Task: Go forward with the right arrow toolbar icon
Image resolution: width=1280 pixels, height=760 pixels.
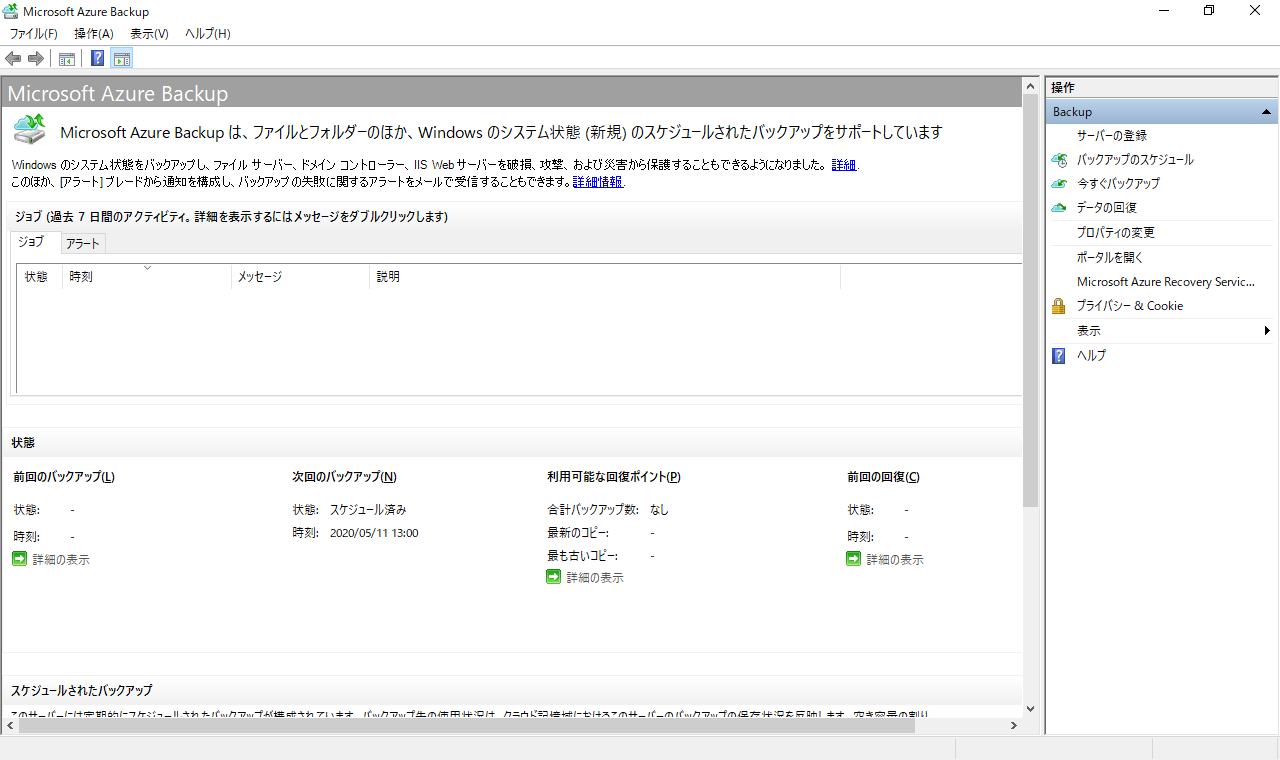Action: click(36, 59)
